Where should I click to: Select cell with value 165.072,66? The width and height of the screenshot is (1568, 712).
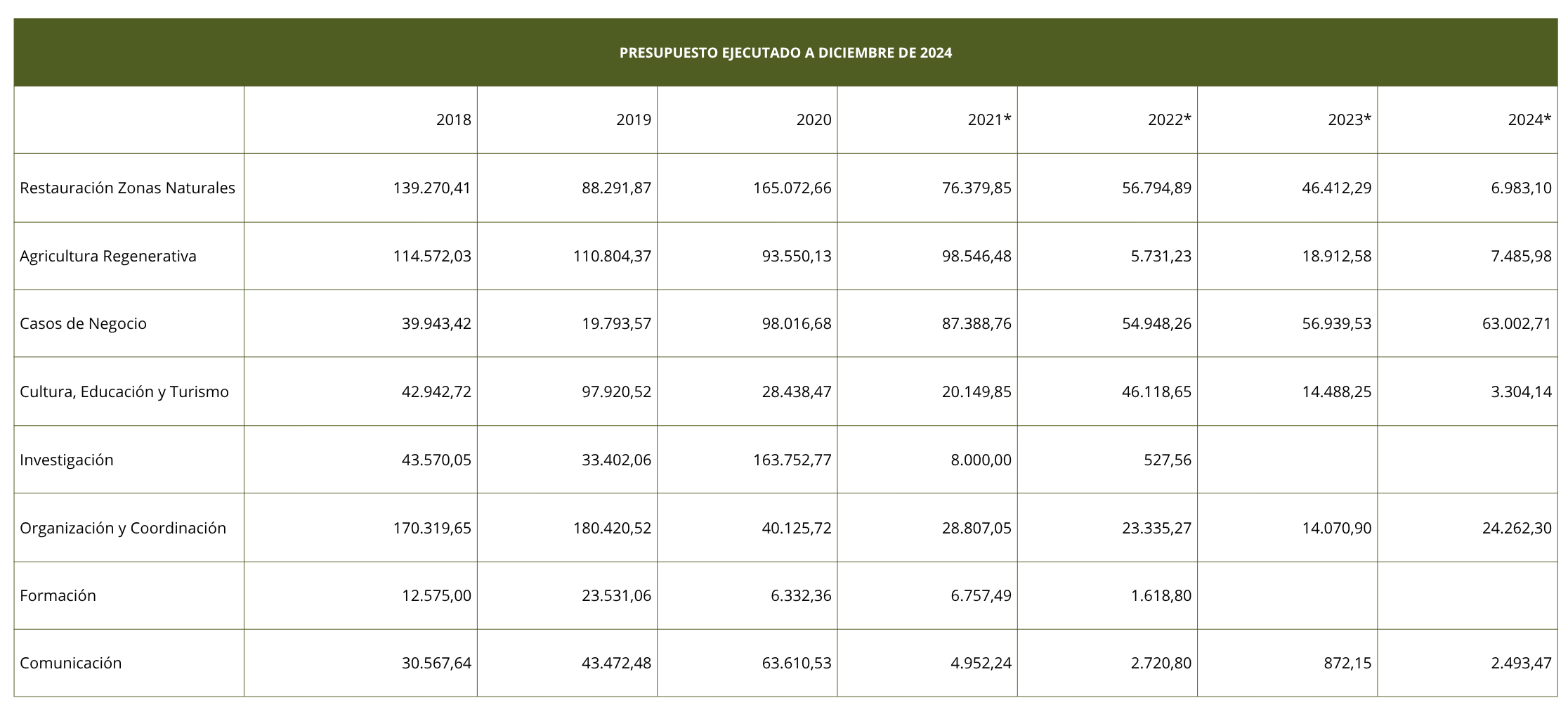tap(747, 188)
